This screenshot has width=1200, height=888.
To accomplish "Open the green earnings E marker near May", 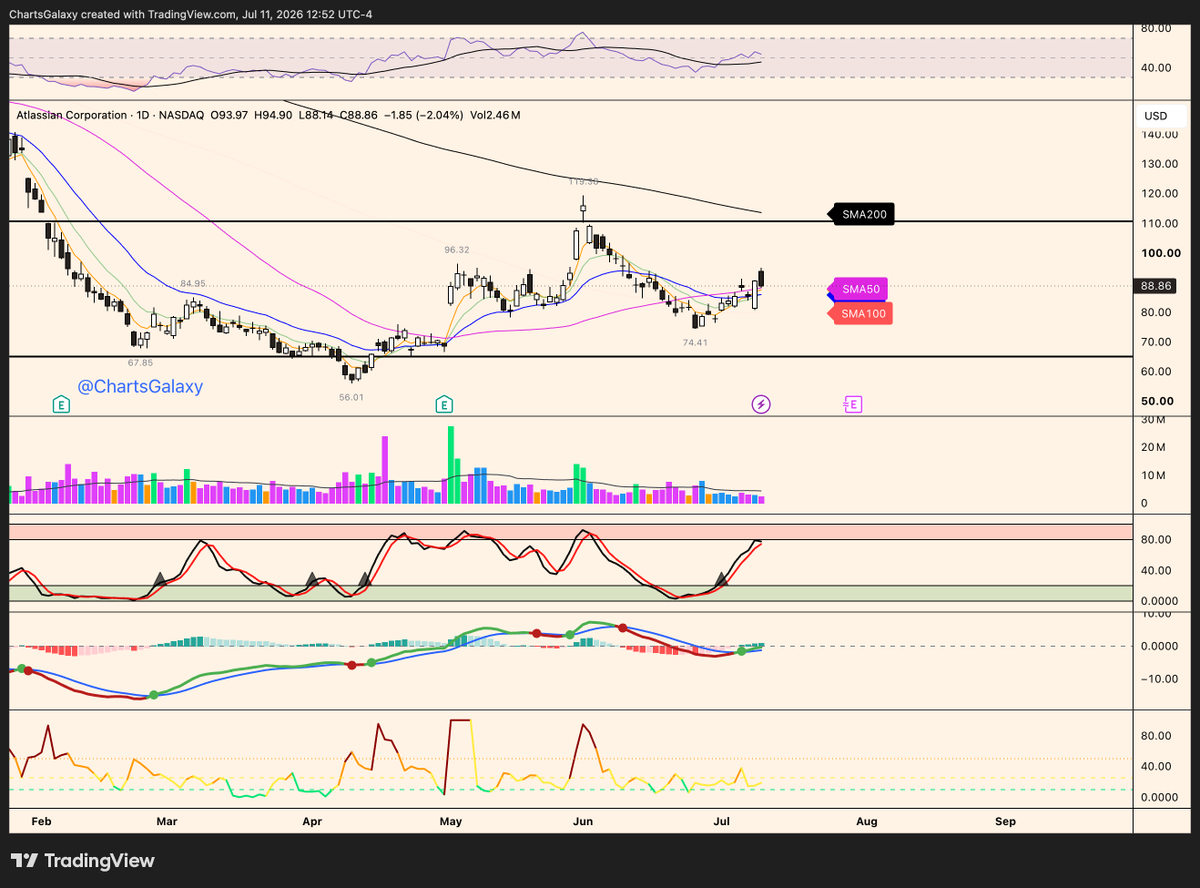I will 443,404.
